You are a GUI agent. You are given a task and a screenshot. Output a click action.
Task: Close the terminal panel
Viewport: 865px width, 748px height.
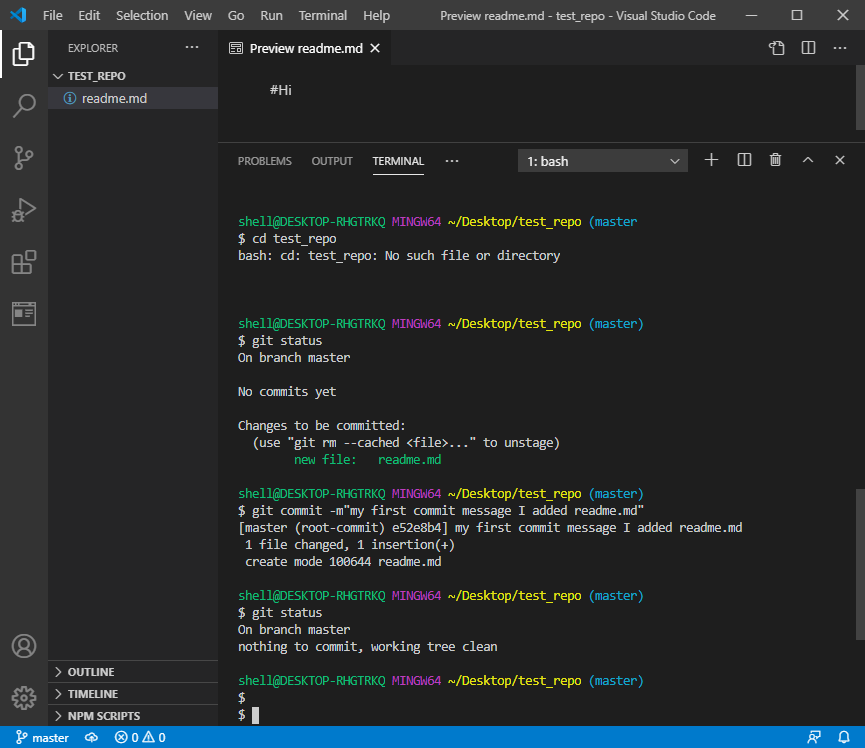(840, 160)
